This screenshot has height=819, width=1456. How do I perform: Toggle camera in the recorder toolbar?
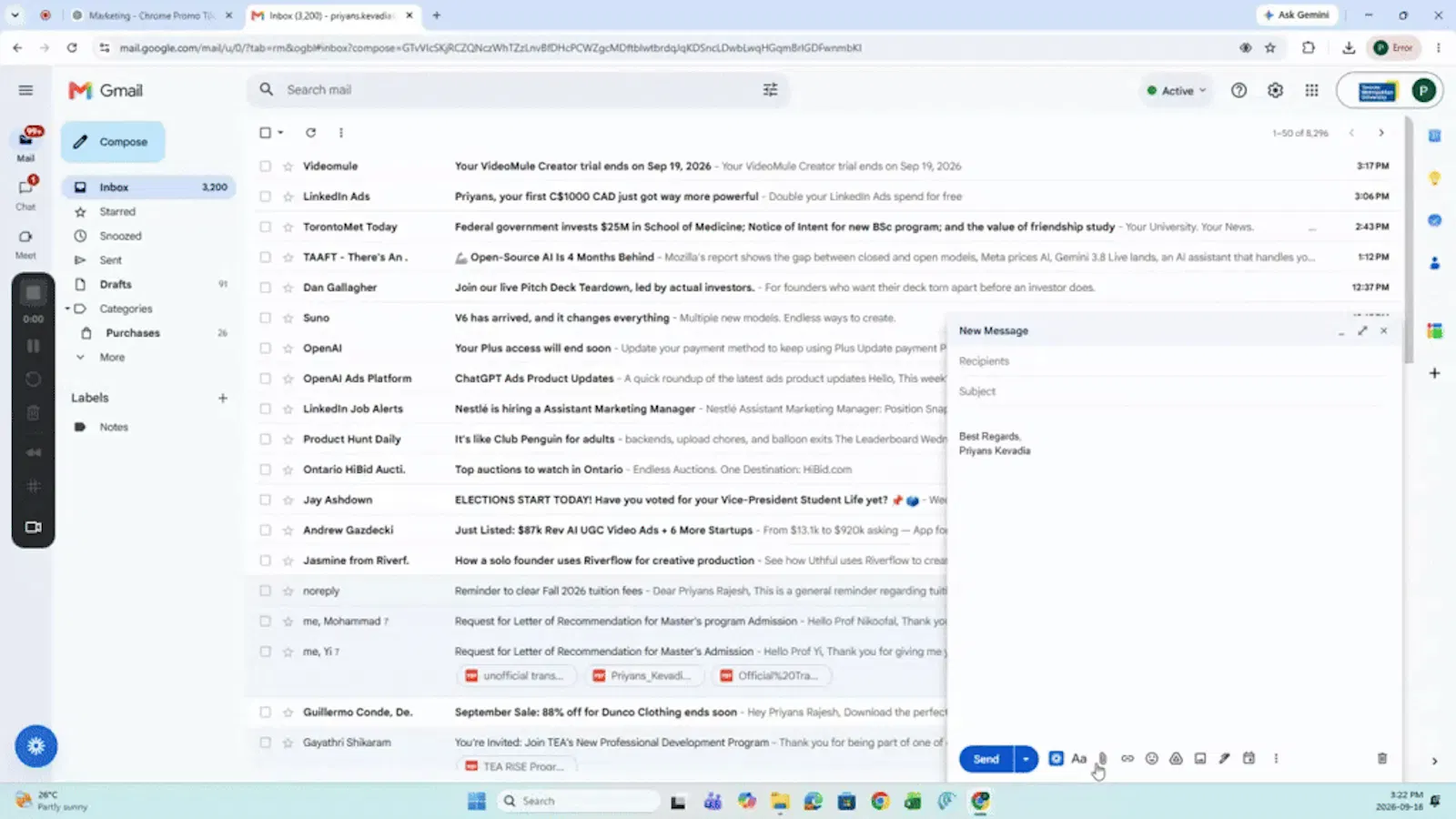34,527
